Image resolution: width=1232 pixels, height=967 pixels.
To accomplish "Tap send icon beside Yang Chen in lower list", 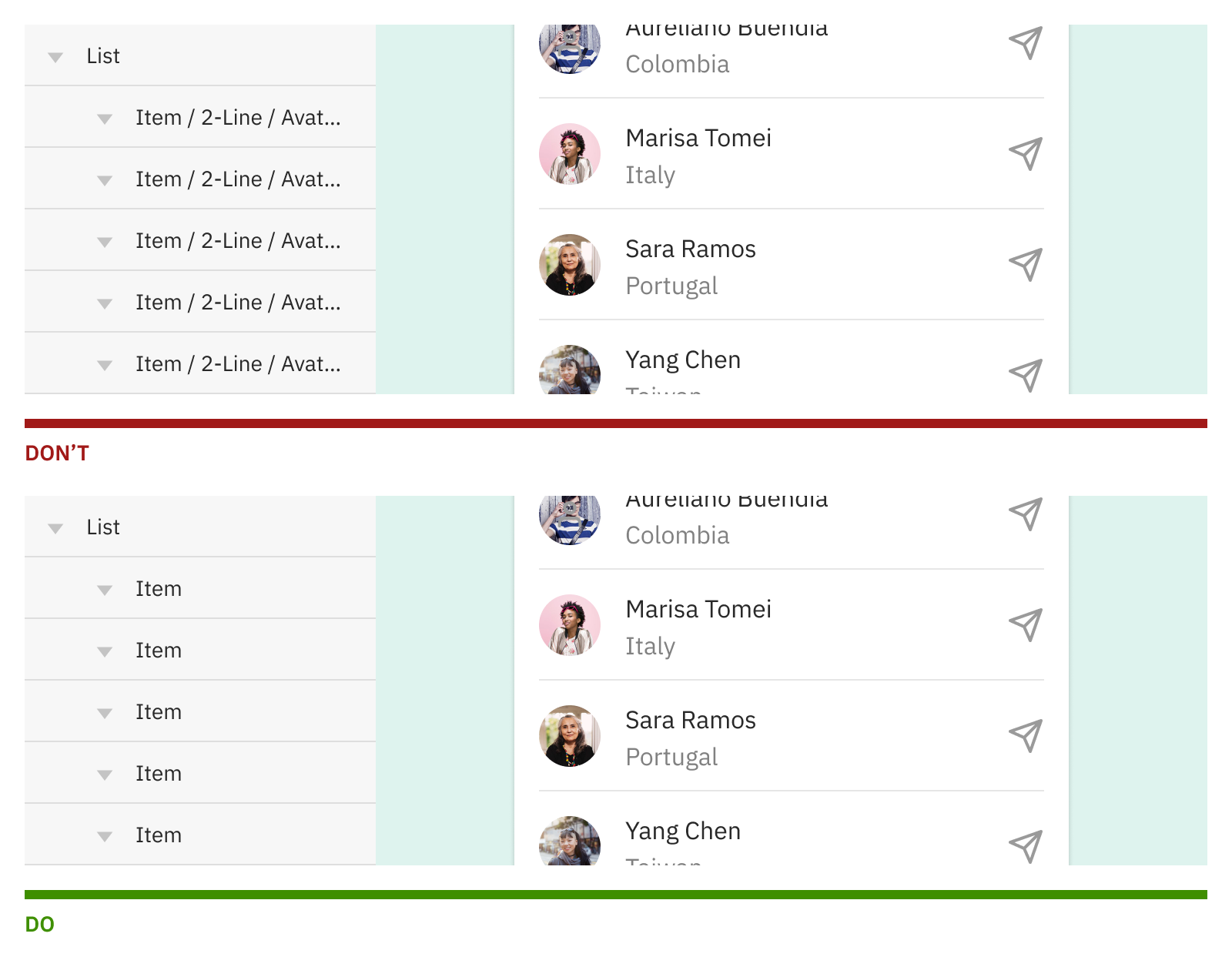I will click(x=1026, y=846).
